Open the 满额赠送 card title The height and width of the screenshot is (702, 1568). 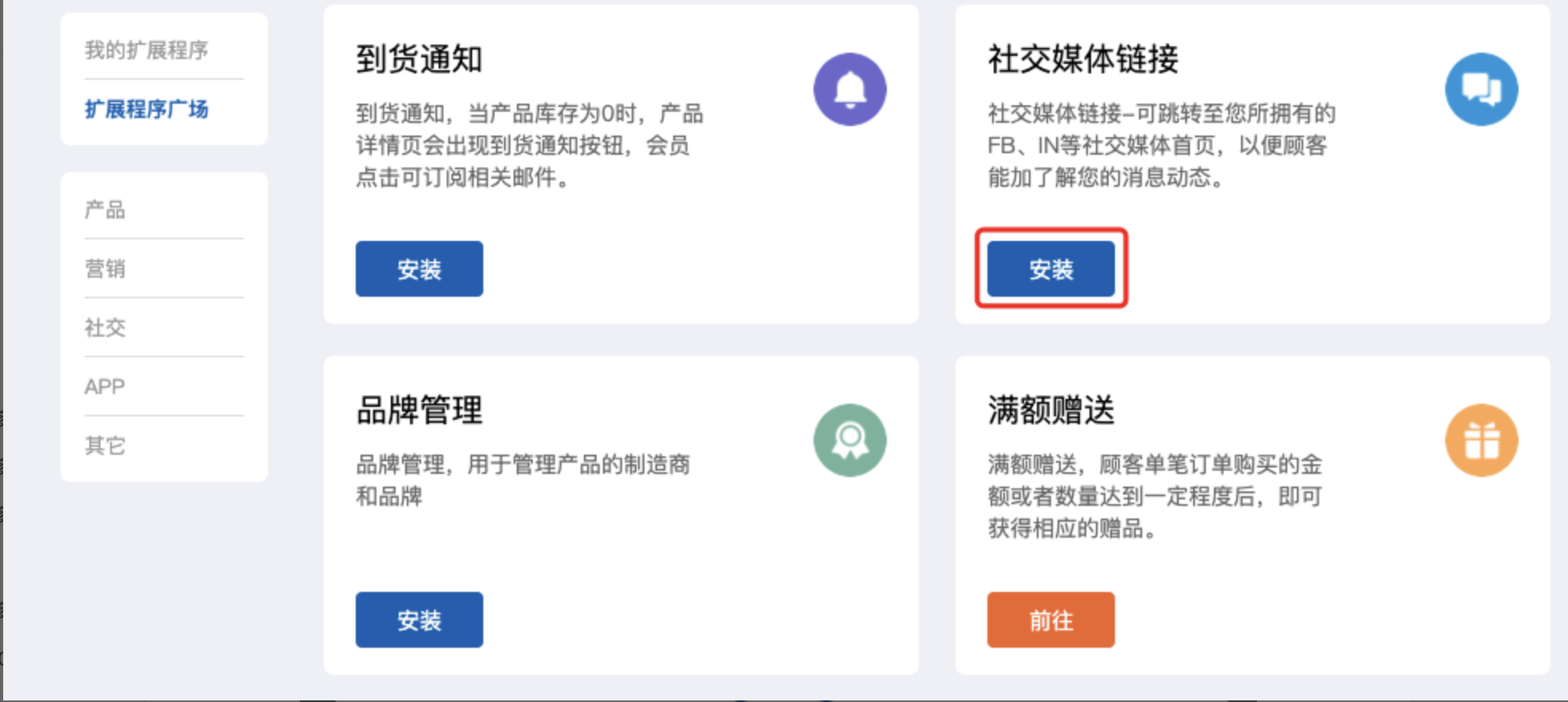coord(1051,411)
